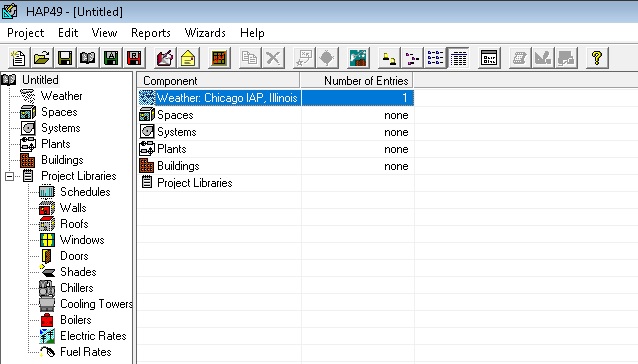Select Electric Rates library in tree

point(93,336)
